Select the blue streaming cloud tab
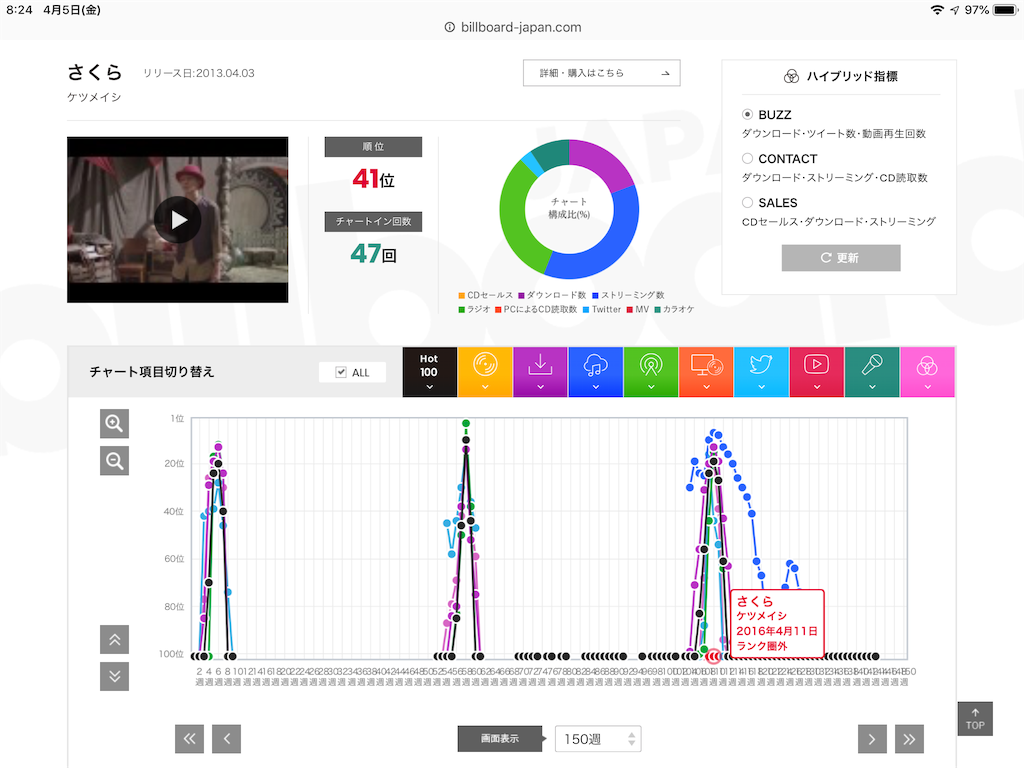1024x768 pixels. click(596, 372)
